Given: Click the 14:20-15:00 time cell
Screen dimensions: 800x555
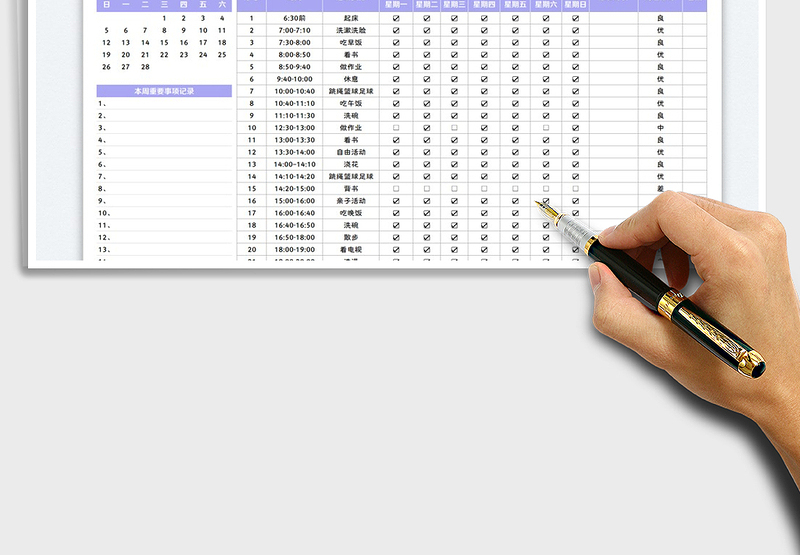Looking at the screenshot, I should pos(294,188).
